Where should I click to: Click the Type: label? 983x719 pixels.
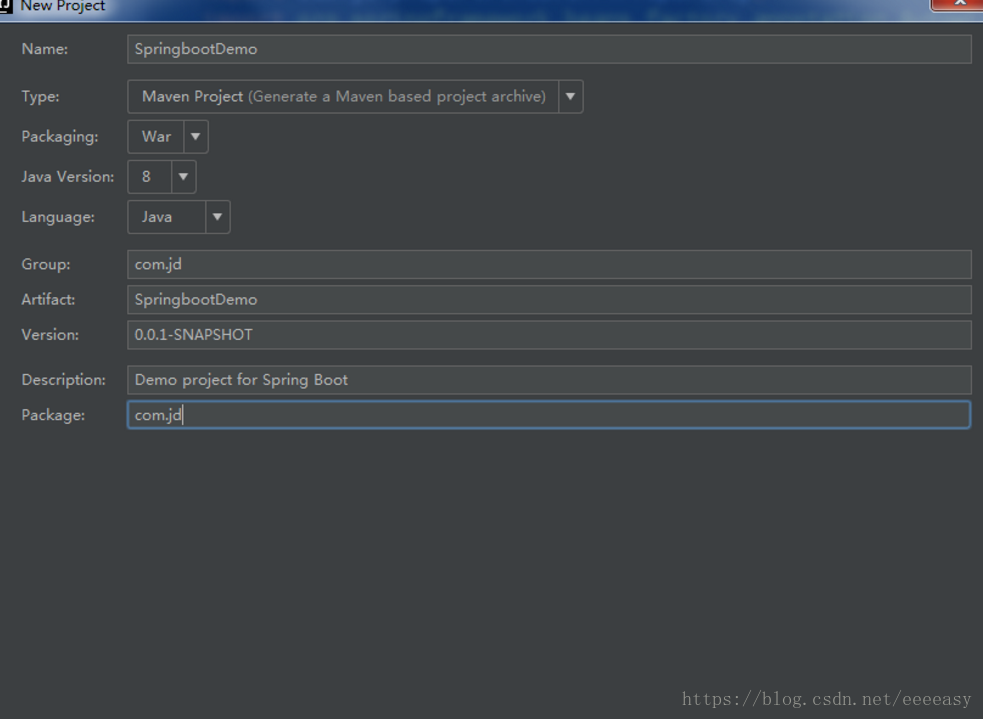pyautogui.click(x=40, y=97)
